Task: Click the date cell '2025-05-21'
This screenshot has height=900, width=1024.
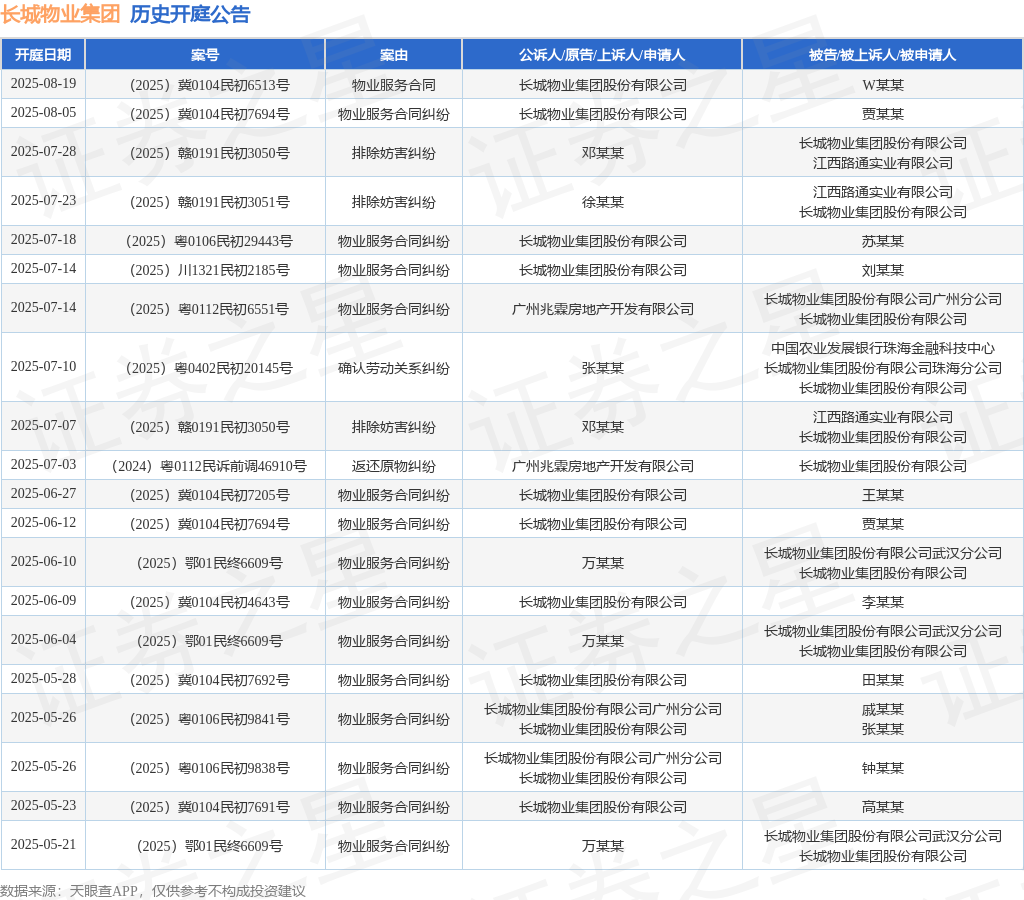Action: [43, 844]
